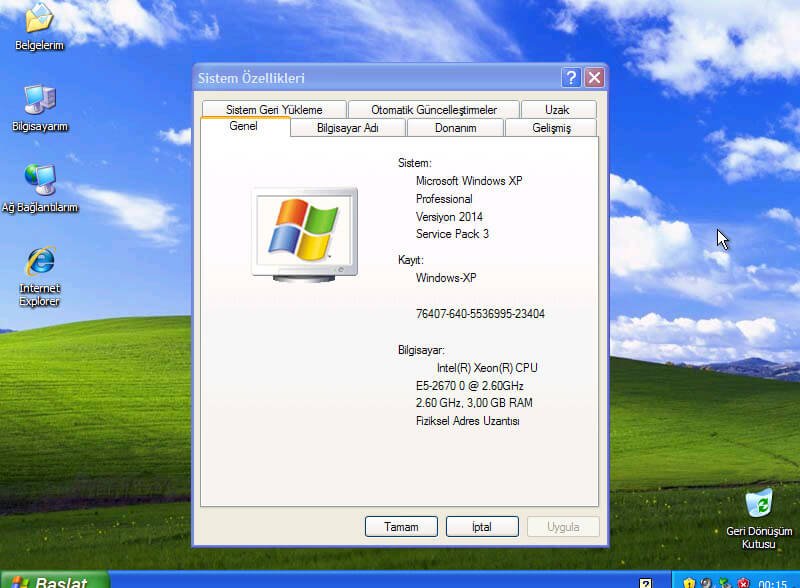Click the 'Fiziksel Adres Uzantısı' text

point(467,421)
